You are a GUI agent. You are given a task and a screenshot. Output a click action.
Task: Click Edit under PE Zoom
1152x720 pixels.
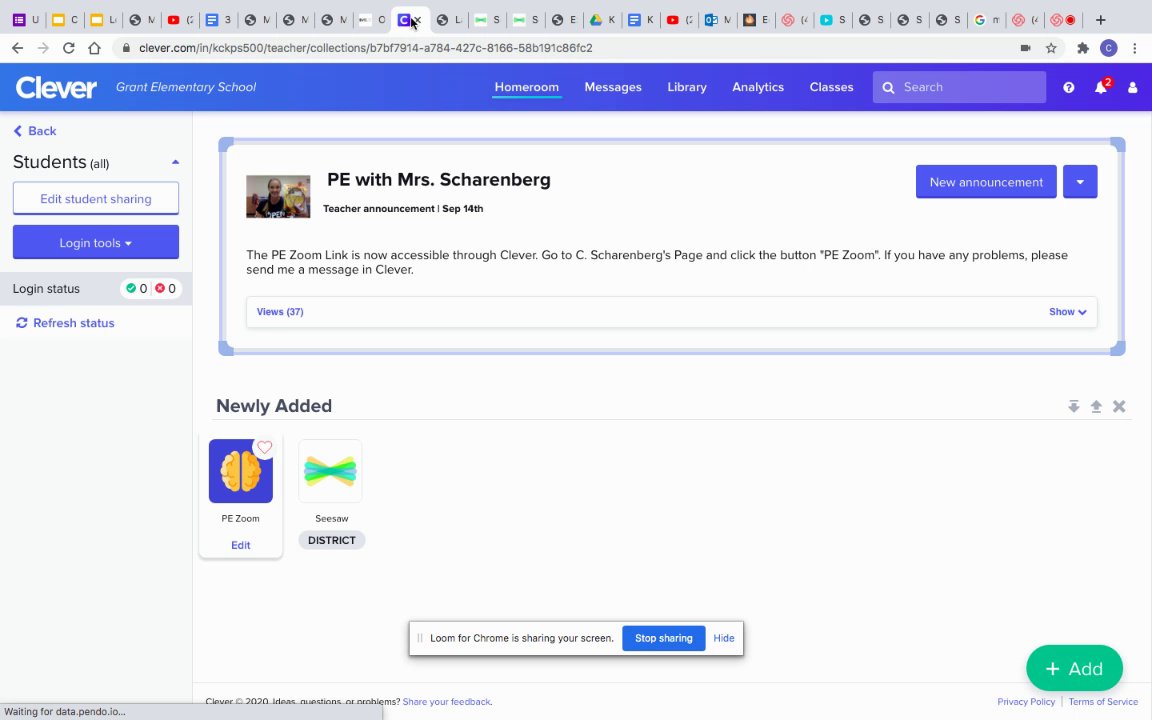tap(240, 545)
